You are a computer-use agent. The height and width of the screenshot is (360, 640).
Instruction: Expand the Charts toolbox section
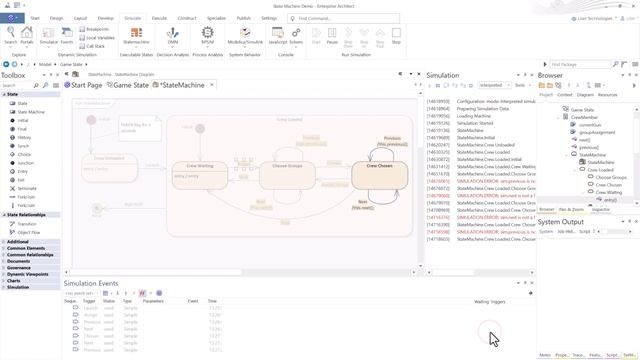[x=4, y=281]
